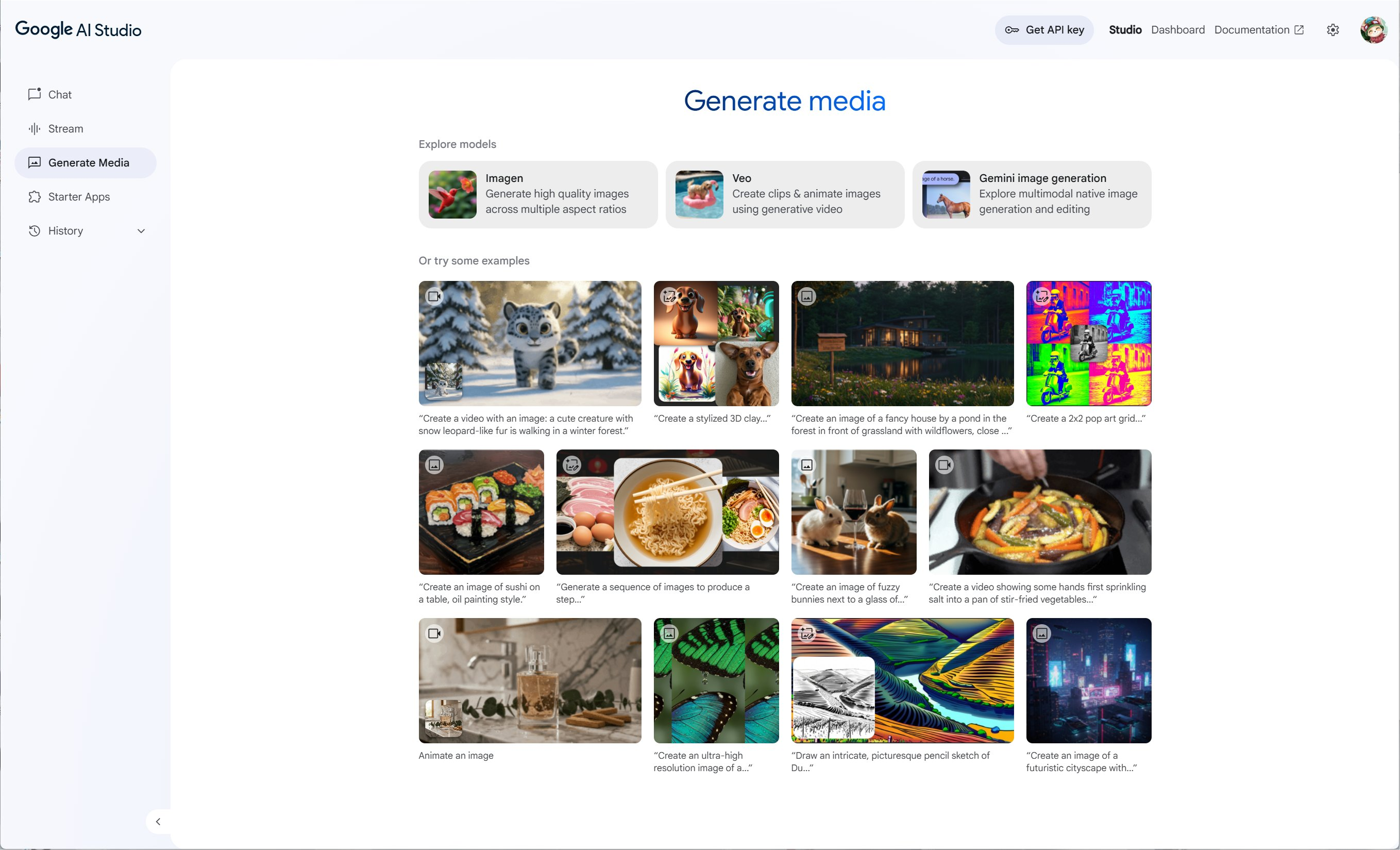Click the Google AI Studio logo
This screenshot has width=1400, height=850.
[78, 29]
